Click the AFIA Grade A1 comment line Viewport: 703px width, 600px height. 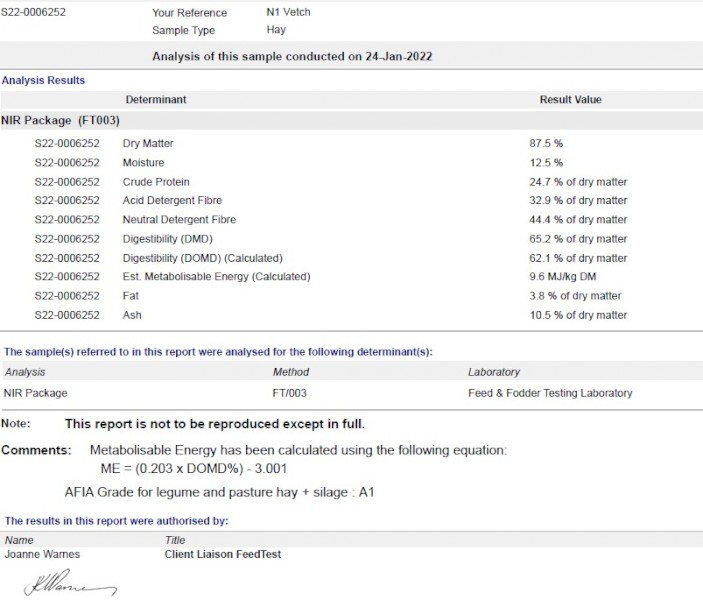coord(219,493)
